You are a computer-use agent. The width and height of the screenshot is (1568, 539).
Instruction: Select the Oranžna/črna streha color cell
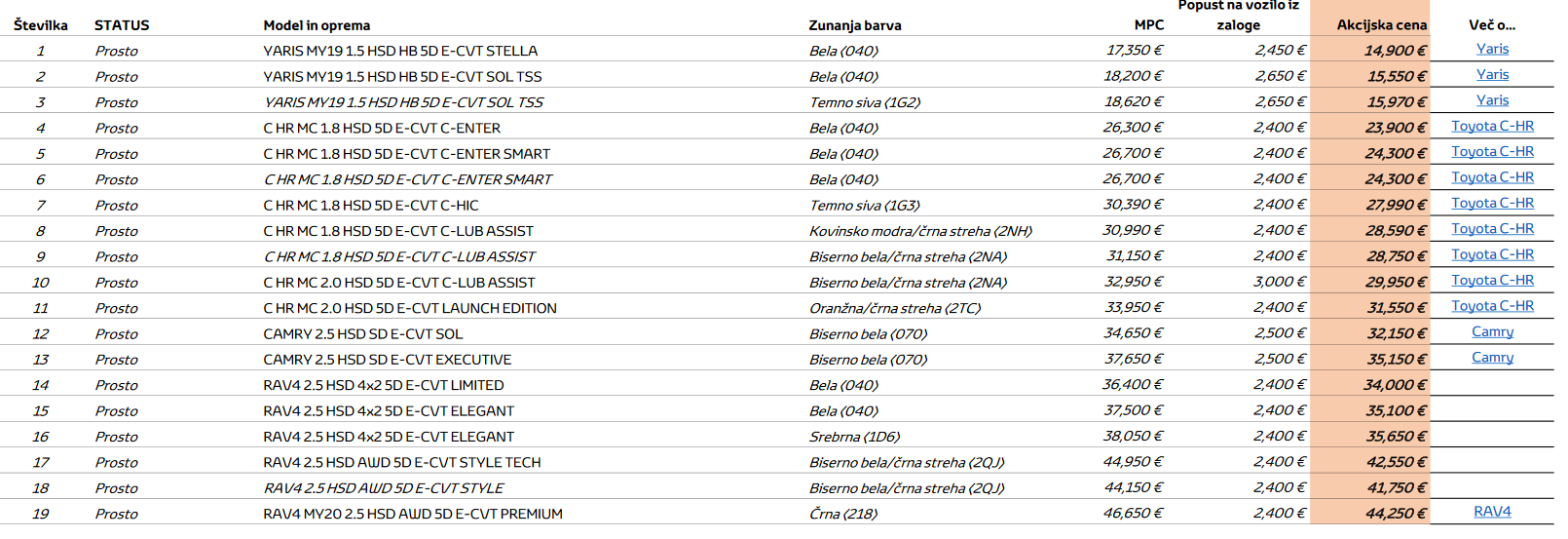point(895,308)
